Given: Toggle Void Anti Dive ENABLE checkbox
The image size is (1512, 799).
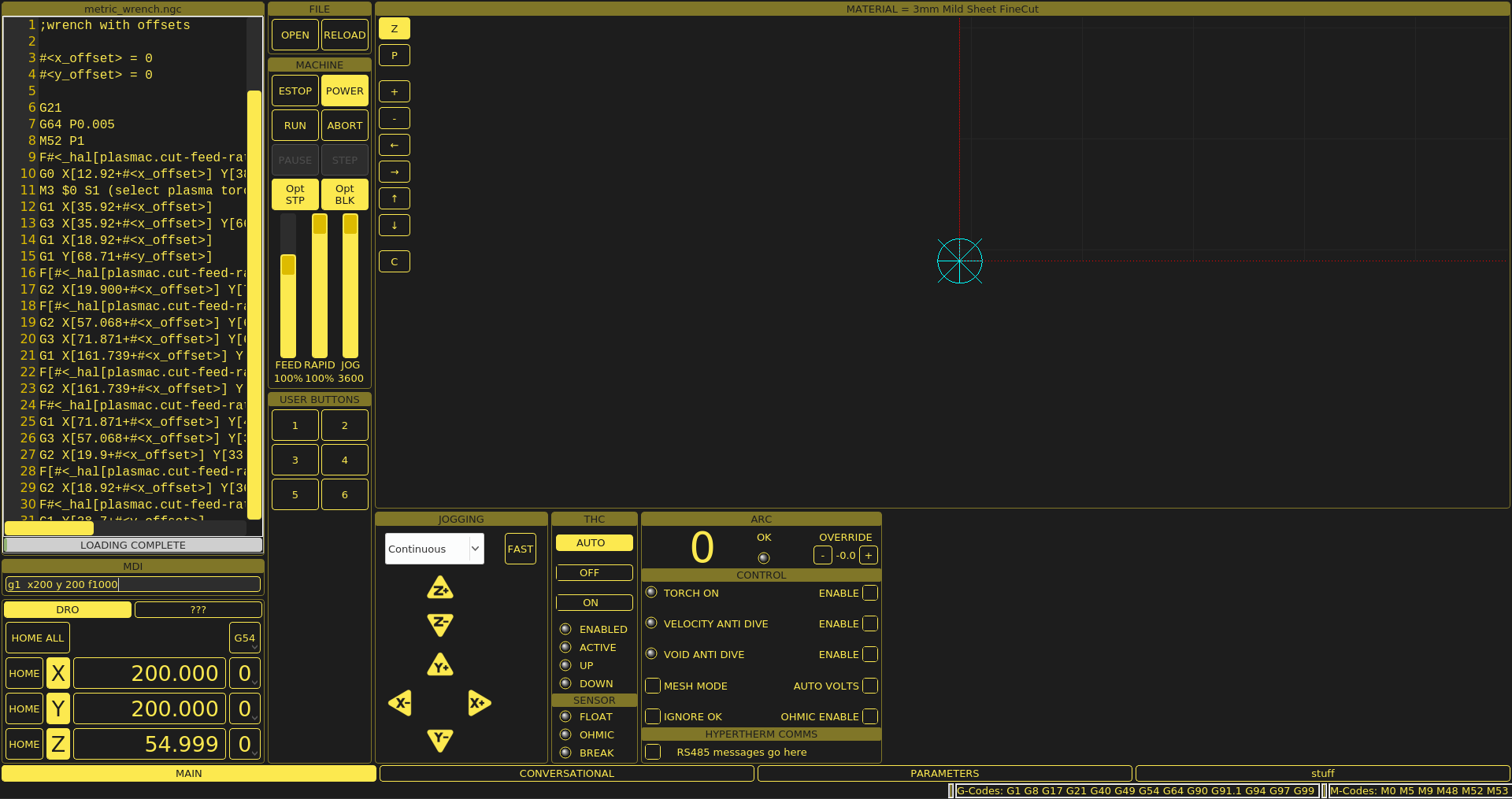Looking at the screenshot, I should point(870,654).
